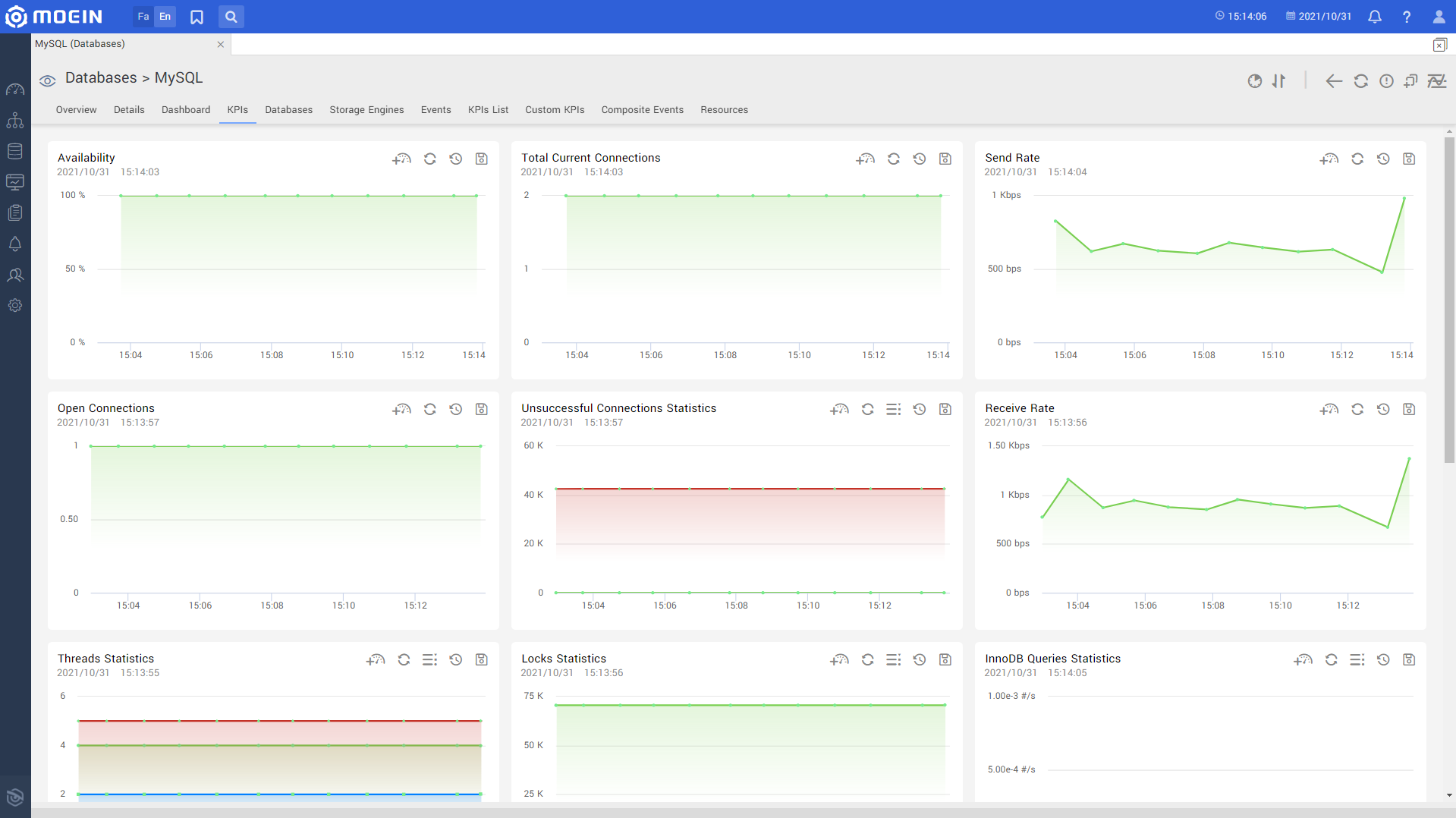The height and width of the screenshot is (818, 1456).
Task: Open users icon in left sidebar
Action: click(15, 275)
